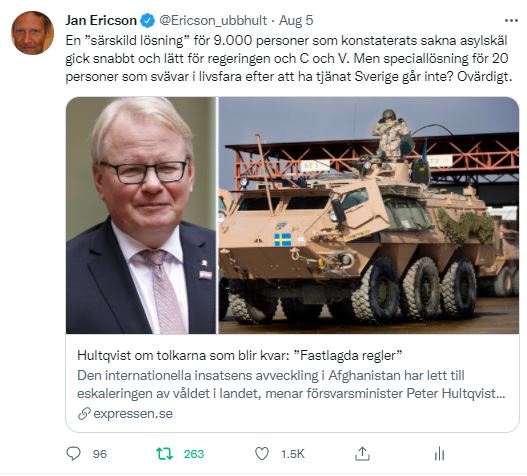This screenshot has height=476, width=527.
Task: View tweet analytics bar chart icon
Action: click(x=439, y=454)
